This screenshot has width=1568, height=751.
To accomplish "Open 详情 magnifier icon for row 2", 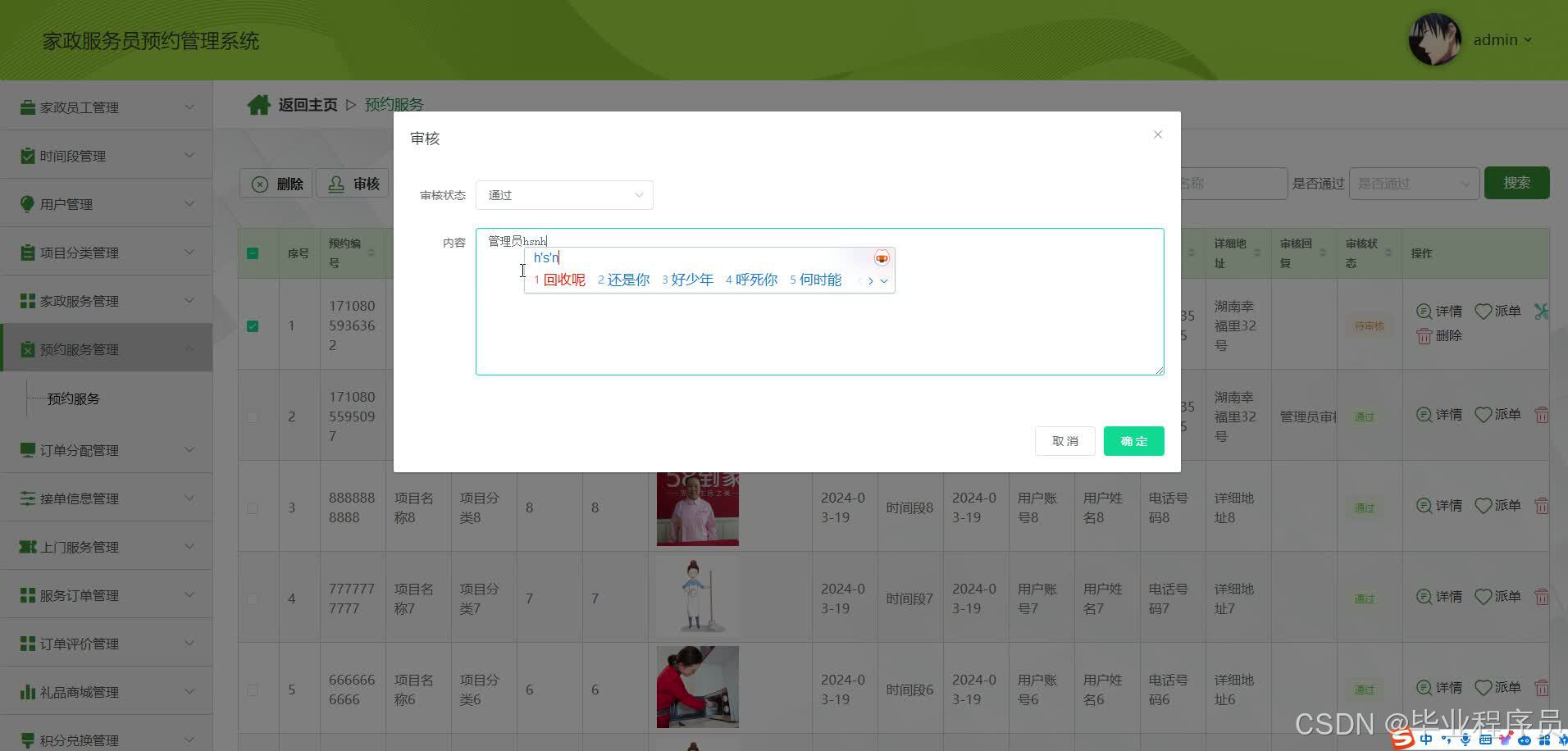I will [x=1424, y=415].
